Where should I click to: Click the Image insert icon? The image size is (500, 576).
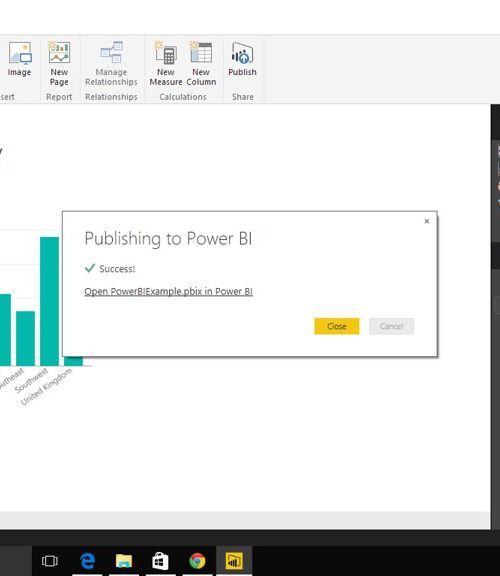[x=19, y=59]
